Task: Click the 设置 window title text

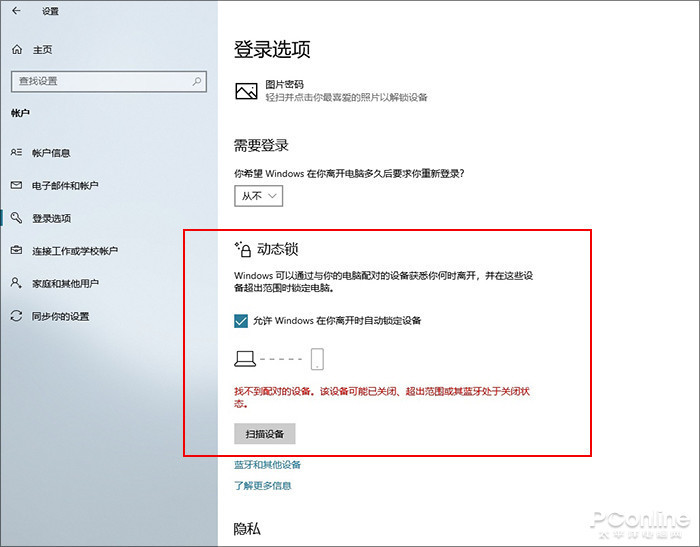Action: point(50,11)
